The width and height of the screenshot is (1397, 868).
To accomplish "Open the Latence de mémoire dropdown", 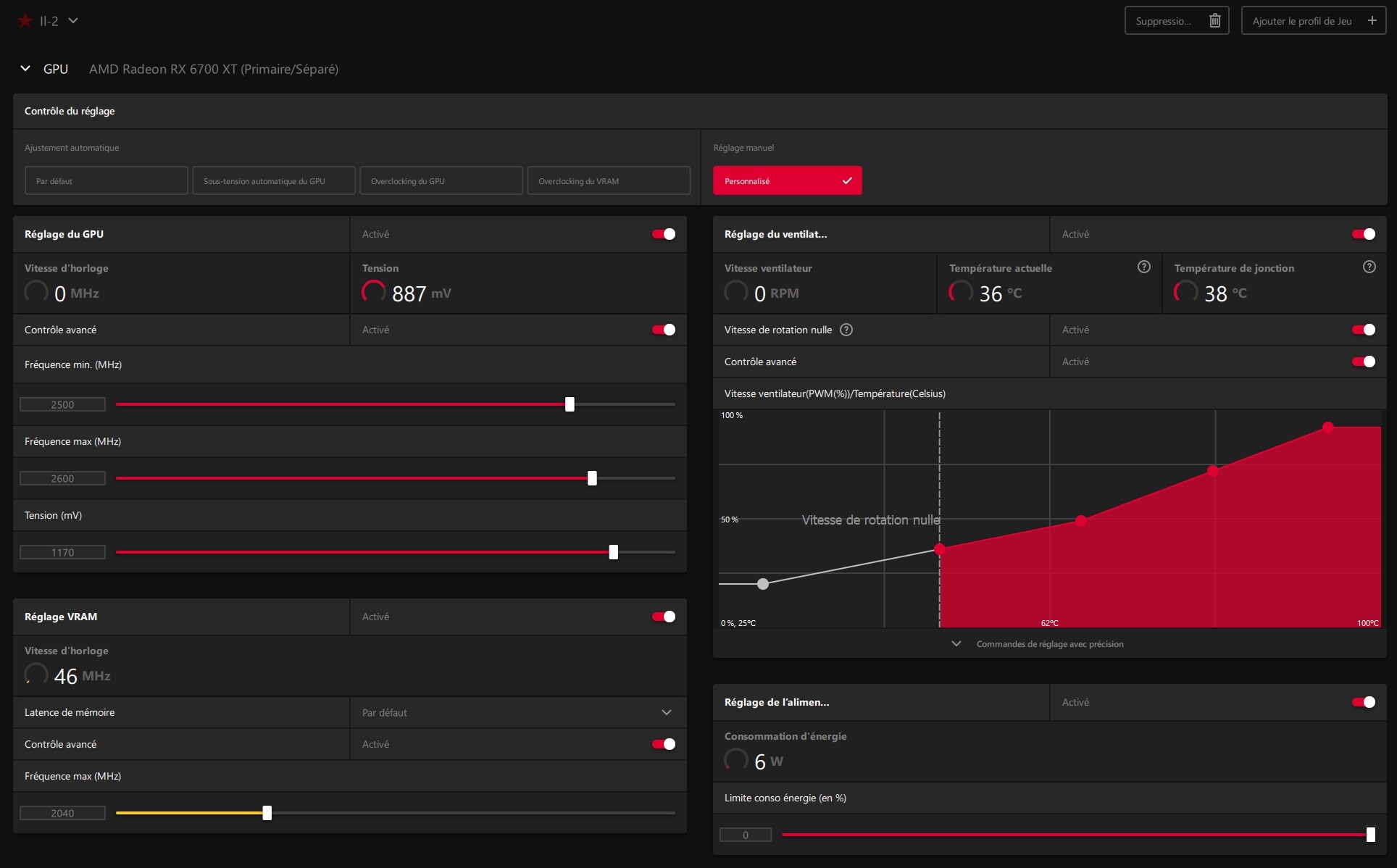I will coord(666,712).
